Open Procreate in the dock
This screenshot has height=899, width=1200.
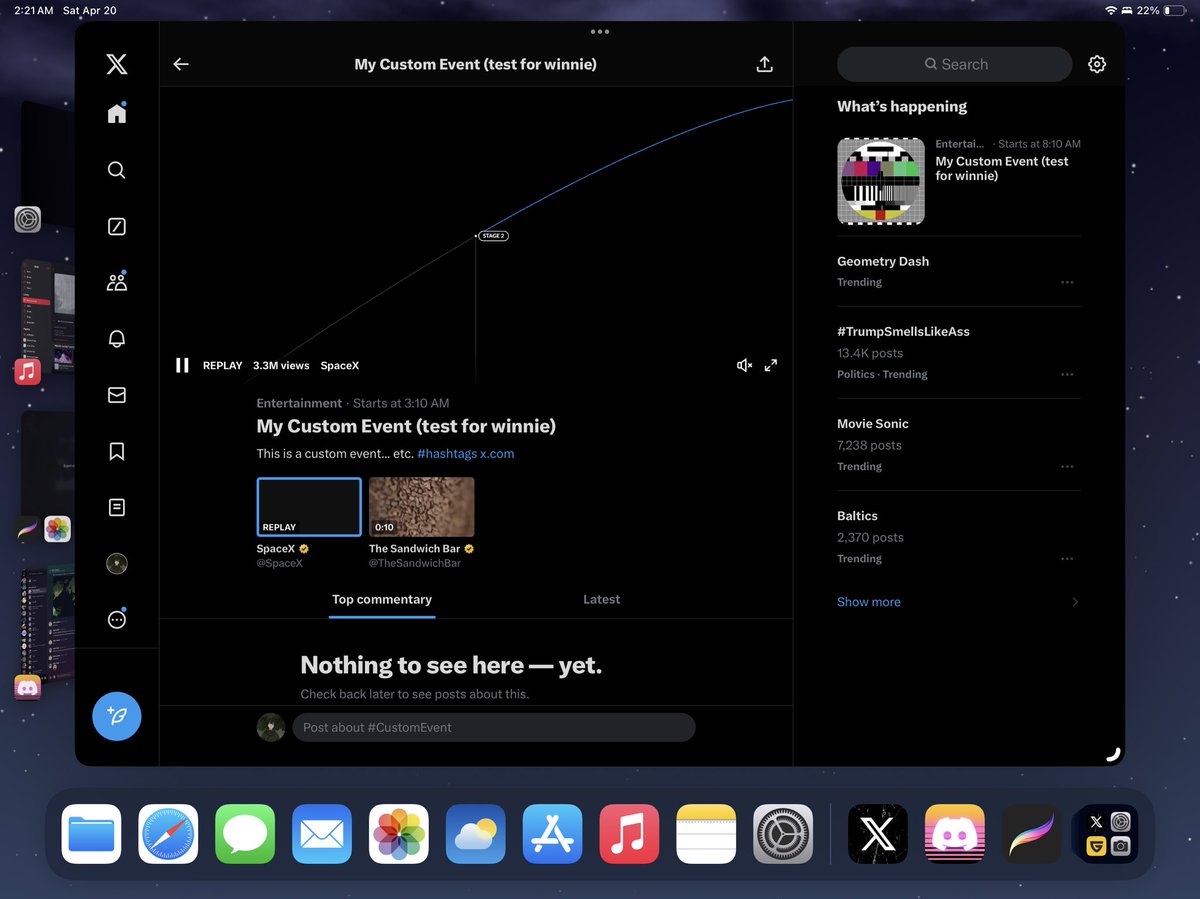[1032, 834]
